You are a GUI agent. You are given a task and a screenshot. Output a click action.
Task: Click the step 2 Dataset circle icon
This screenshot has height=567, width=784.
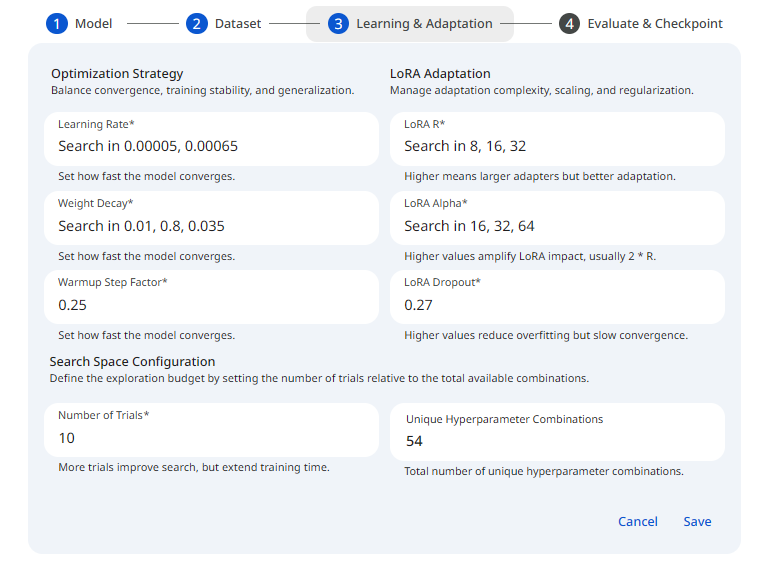(x=197, y=23)
